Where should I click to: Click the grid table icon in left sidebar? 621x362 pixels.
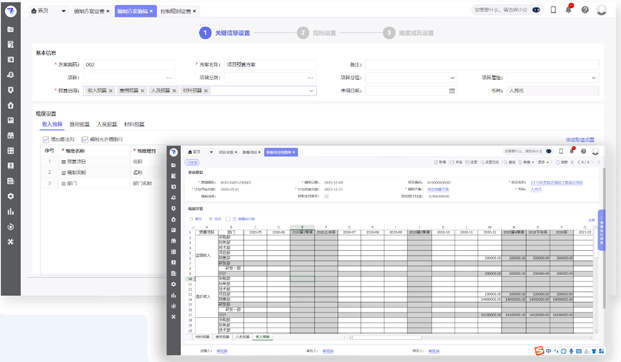click(11, 151)
